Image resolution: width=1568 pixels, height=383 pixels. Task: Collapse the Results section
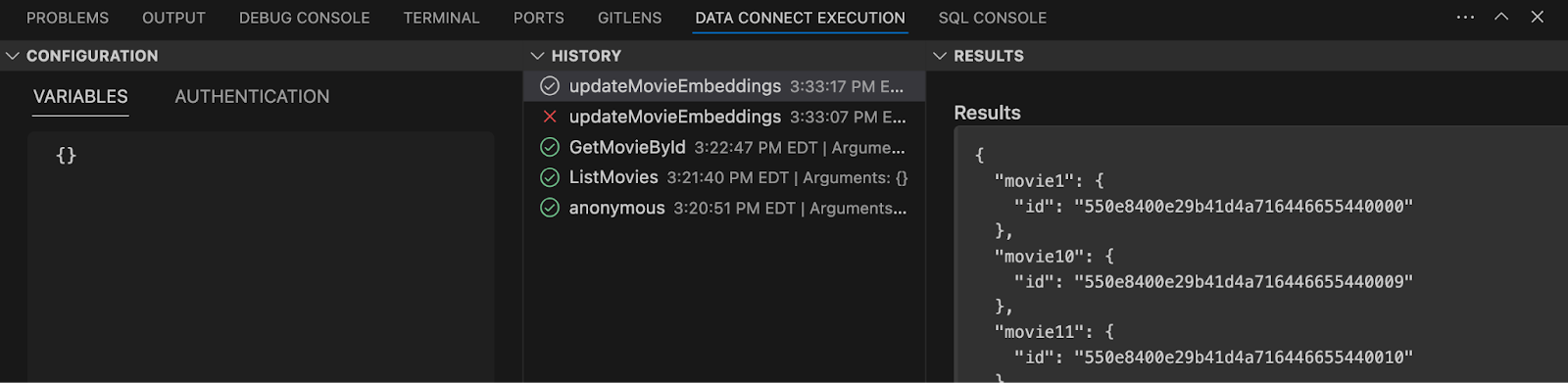[x=940, y=56]
